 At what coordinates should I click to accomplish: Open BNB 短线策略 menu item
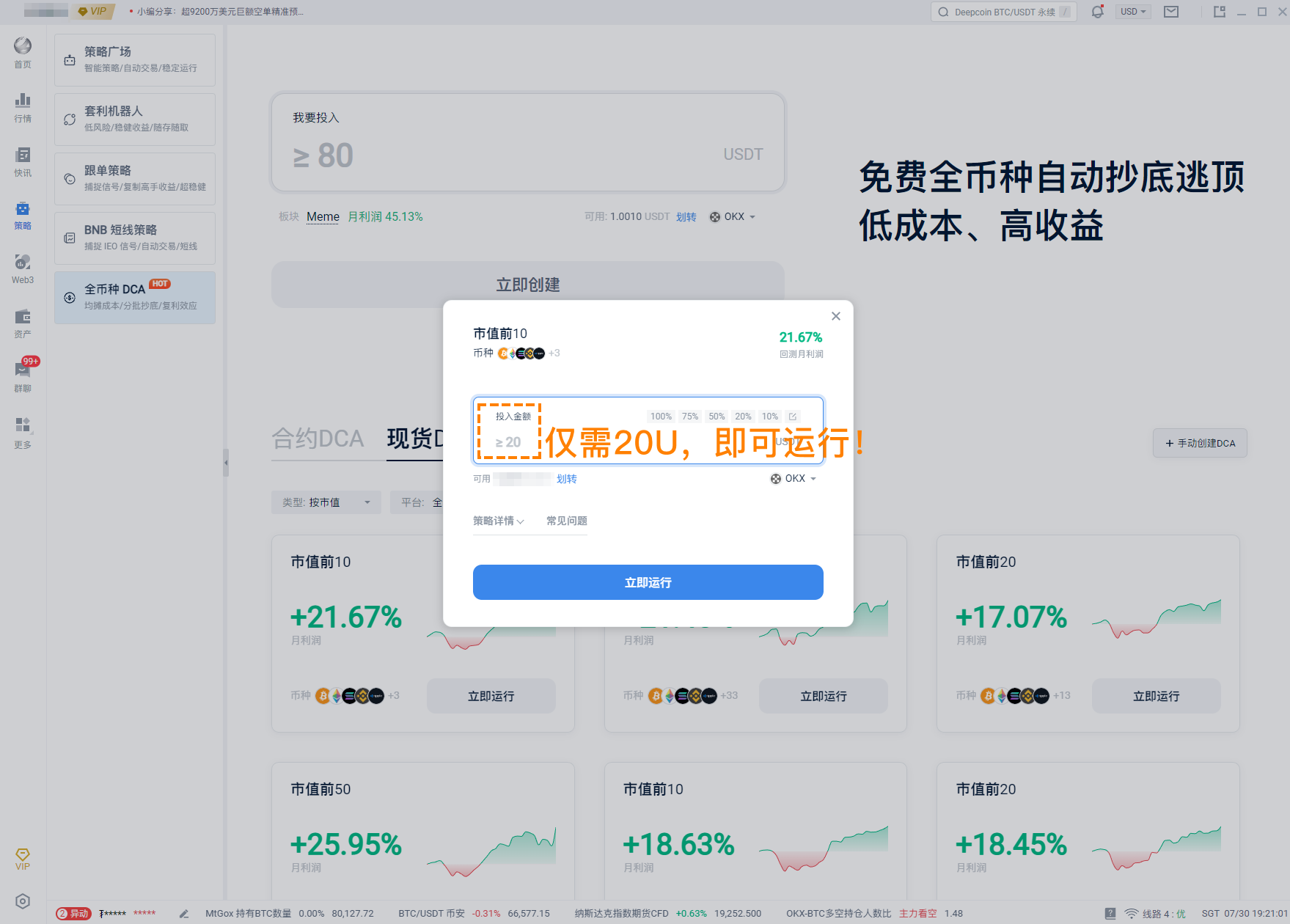(135, 238)
